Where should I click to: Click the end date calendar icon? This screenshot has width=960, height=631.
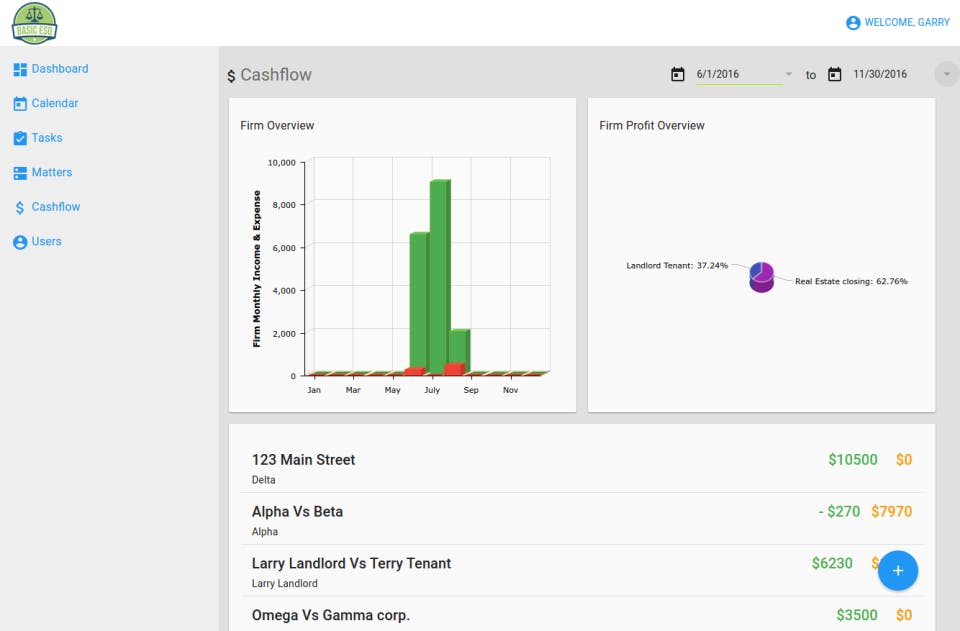point(834,74)
